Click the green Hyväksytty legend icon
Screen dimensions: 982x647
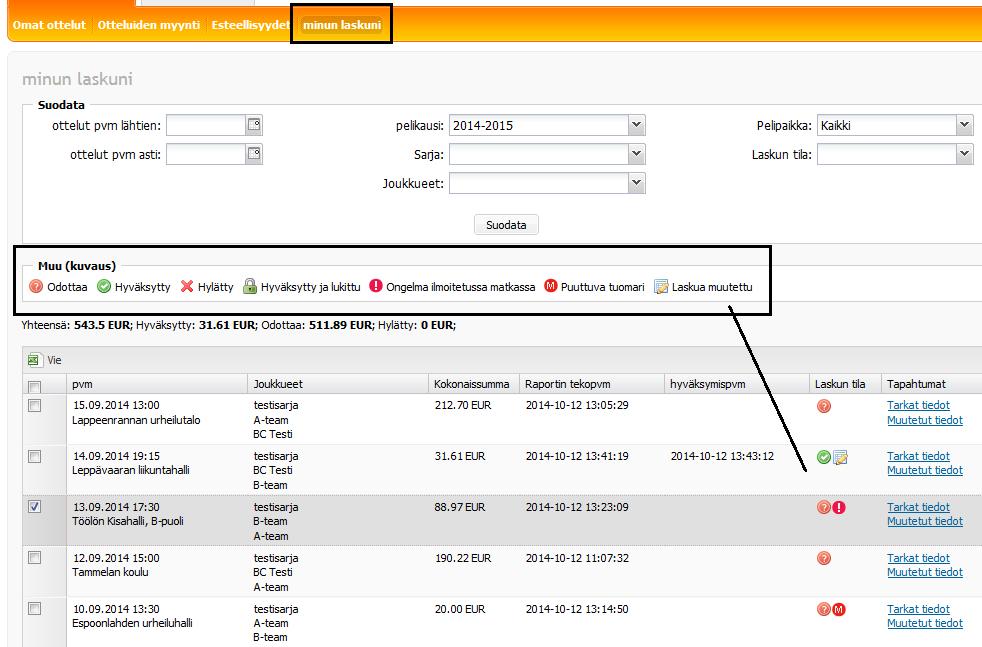104,286
